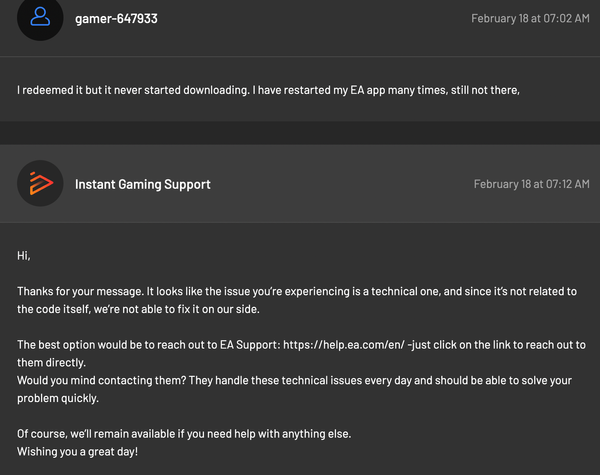The height and width of the screenshot is (475, 600).
Task: Click the "them directly." line of text
Action: [x=51, y=362]
